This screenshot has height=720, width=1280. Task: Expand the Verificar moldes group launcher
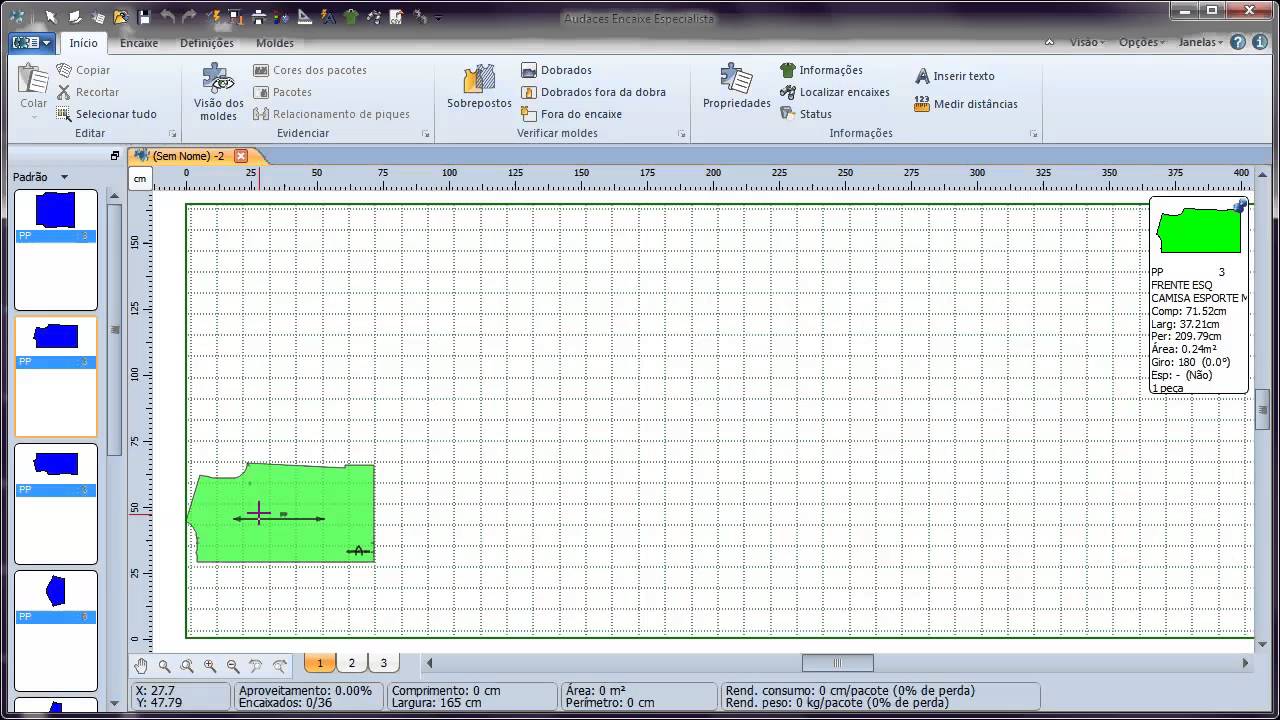(x=682, y=133)
